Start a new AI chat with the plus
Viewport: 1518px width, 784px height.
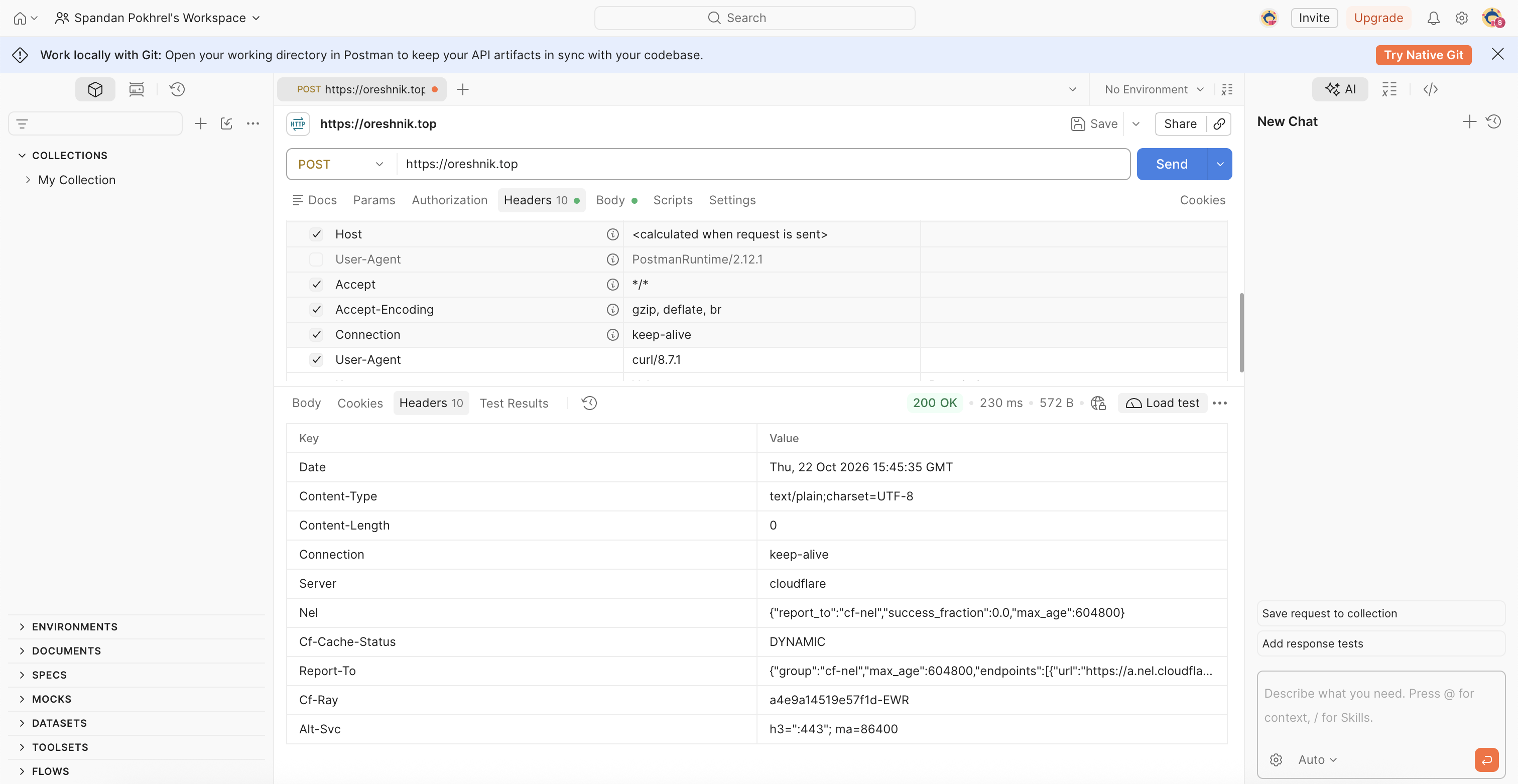click(x=1469, y=122)
